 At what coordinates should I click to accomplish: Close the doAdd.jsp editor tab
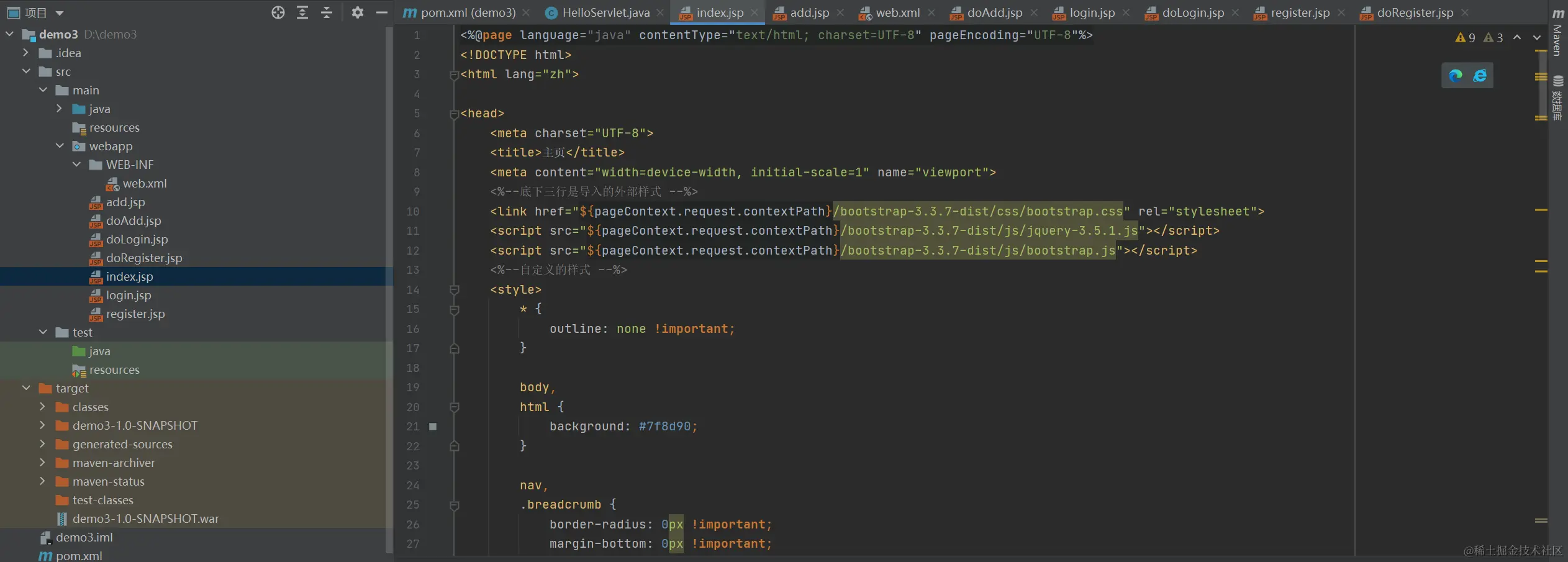1034,12
